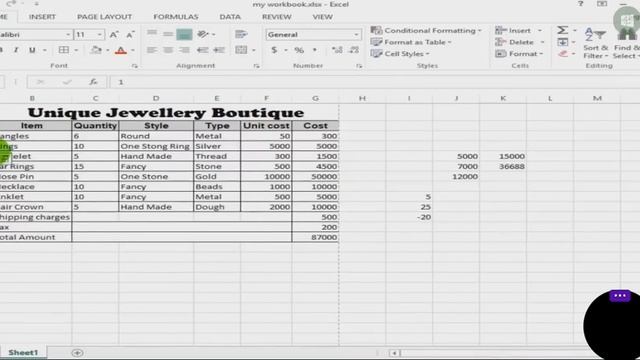Toggle Center alignment
Screen dimensions: 640x360
(x=168, y=50)
